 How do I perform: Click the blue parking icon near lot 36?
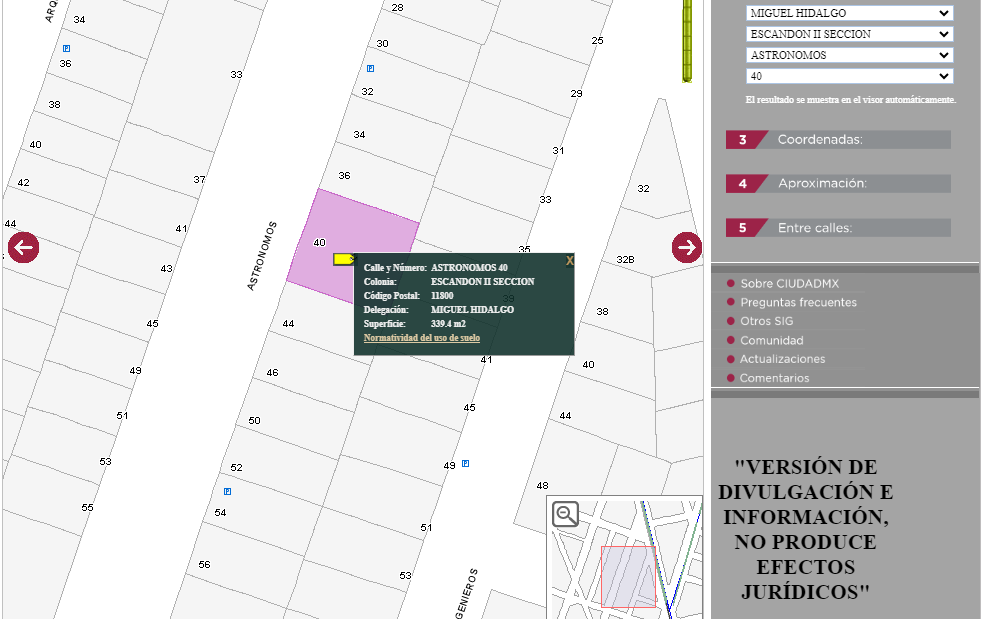click(x=66, y=48)
